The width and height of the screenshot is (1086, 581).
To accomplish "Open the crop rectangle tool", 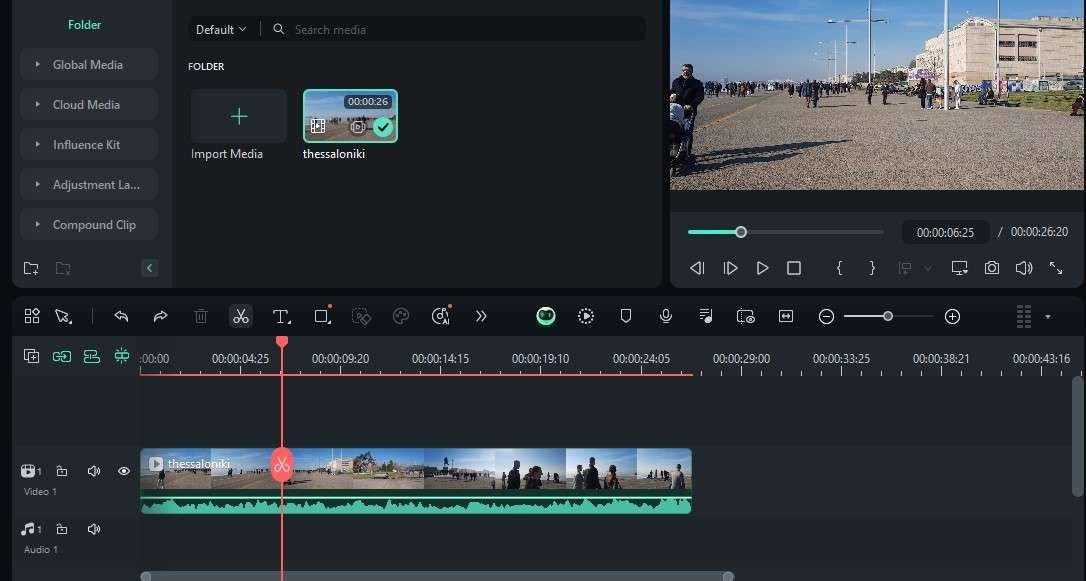I will 322,316.
